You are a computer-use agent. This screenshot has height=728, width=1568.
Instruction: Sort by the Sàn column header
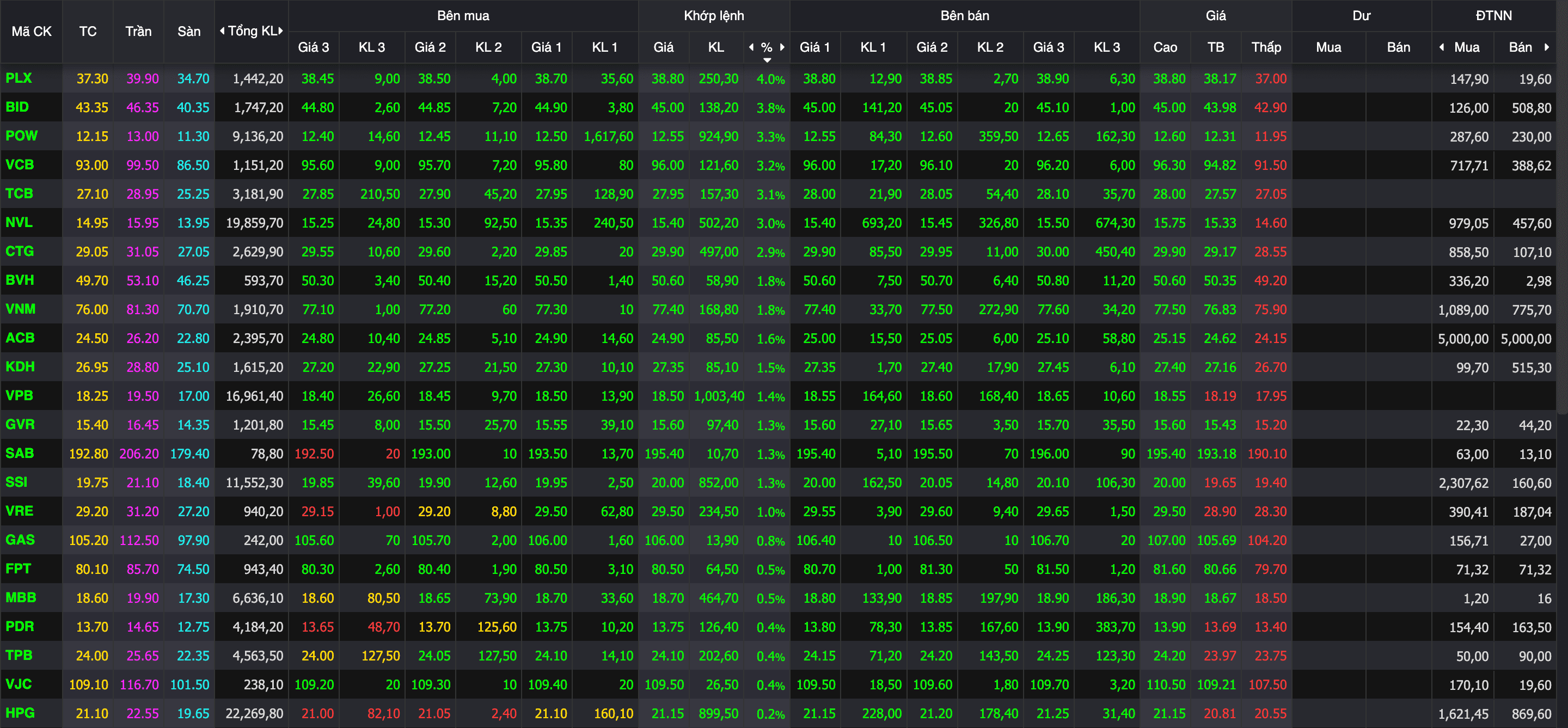(x=189, y=31)
